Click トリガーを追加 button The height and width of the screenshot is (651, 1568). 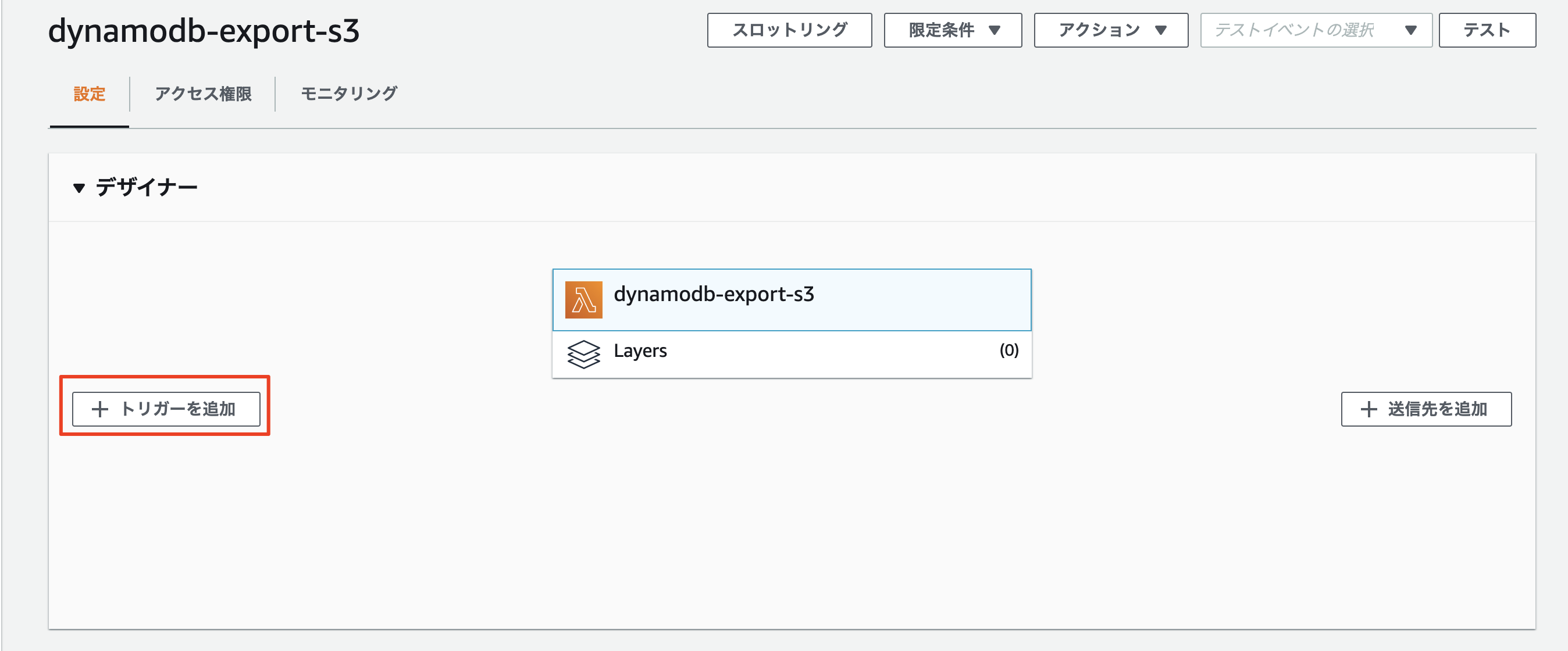click(166, 409)
